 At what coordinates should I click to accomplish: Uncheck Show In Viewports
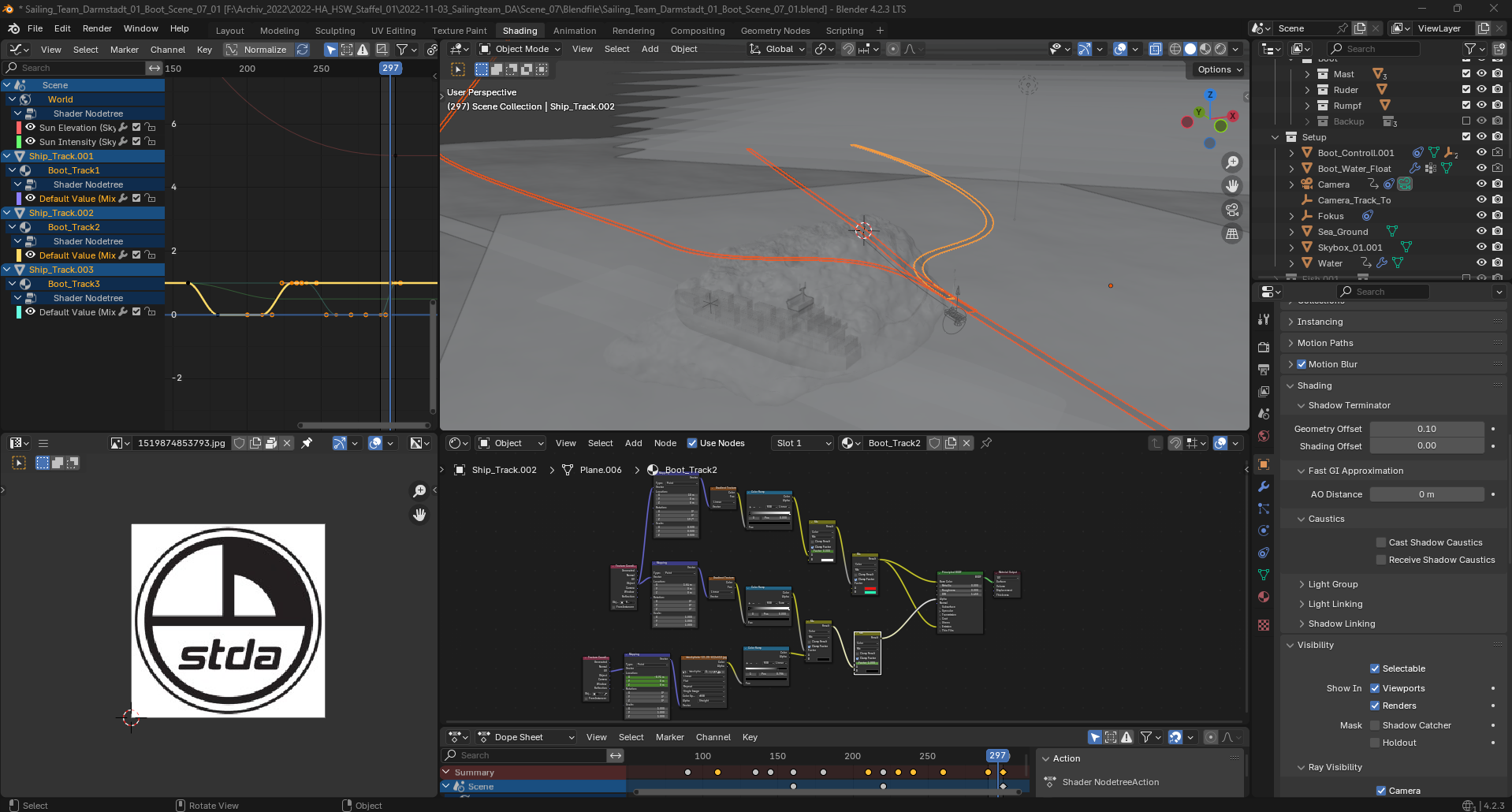click(x=1375, y=688)
